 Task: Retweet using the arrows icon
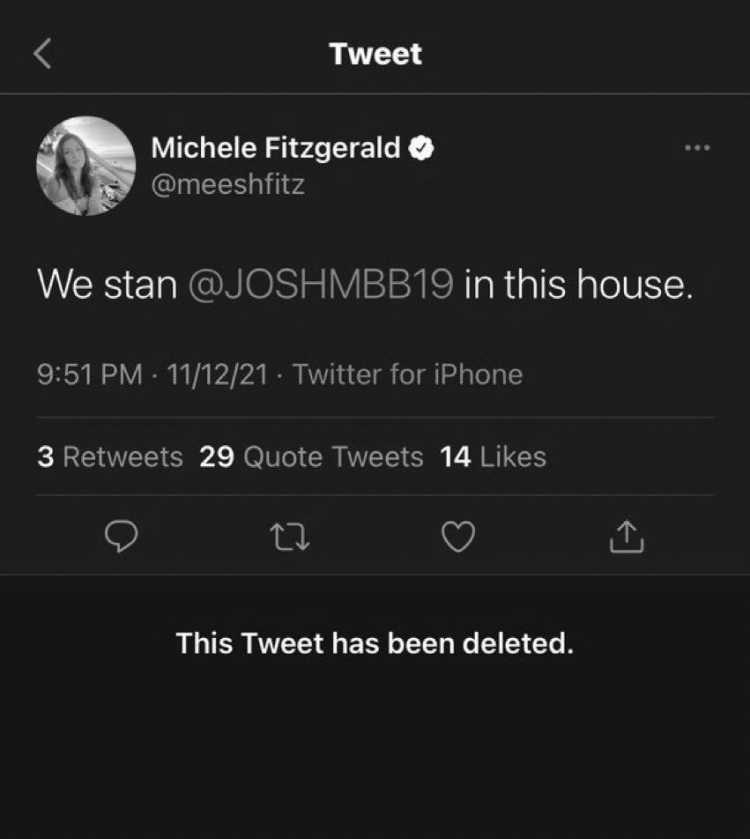[x=289, y=537]
